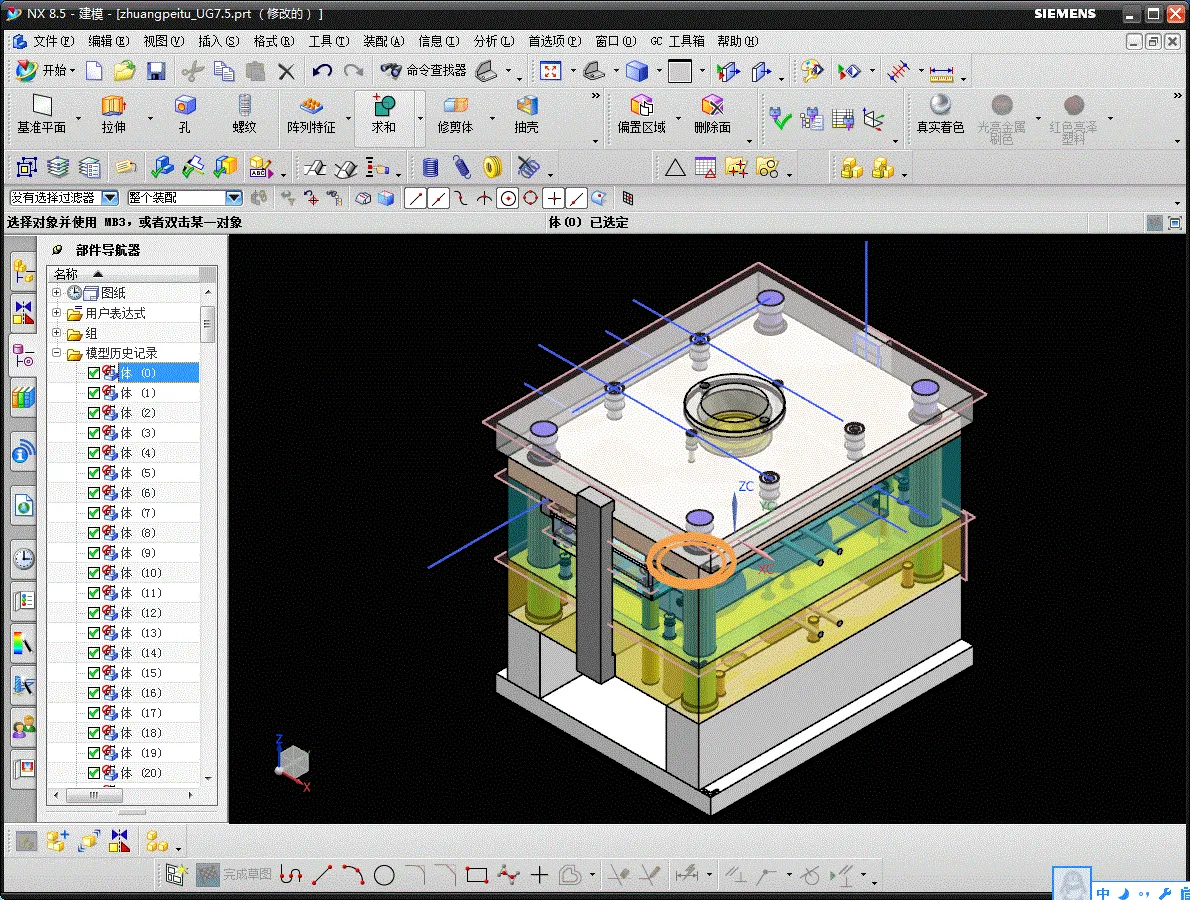Screen dimensions: 1190x900
Task: Click the copy icon in toolbar
Action: [x=224, y=71]
